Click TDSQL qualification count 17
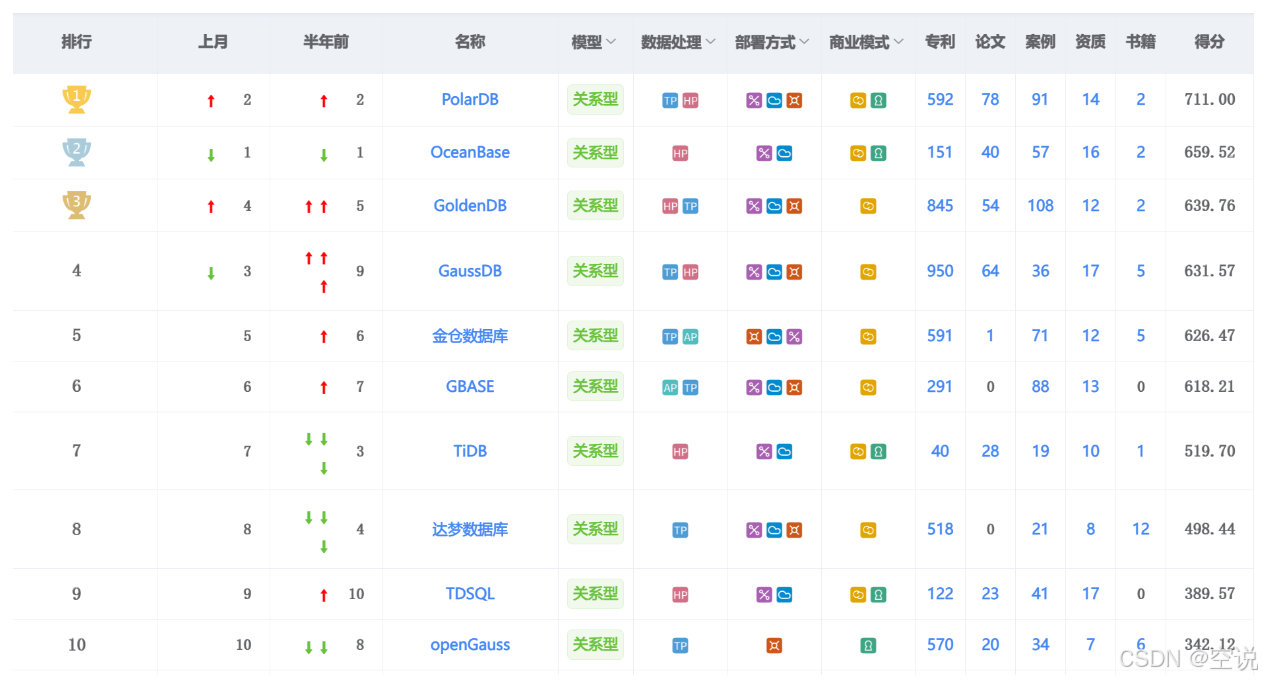The height and width of the screenshot is (680, 1262). pos(1090,594)
